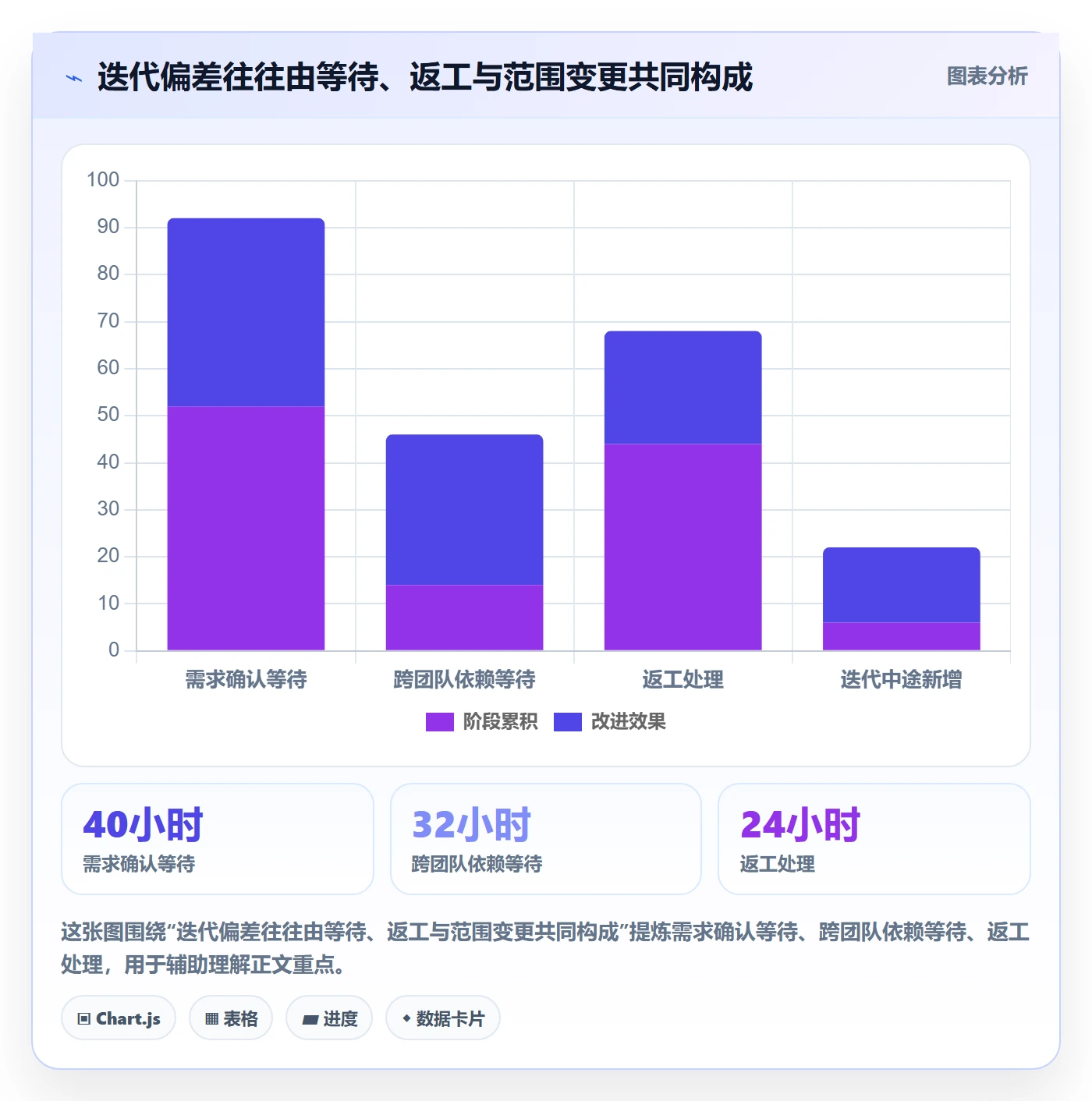The image size is (1092, 1101).
Task: Click the 改进效果 legend text
Action: (628, 722)
